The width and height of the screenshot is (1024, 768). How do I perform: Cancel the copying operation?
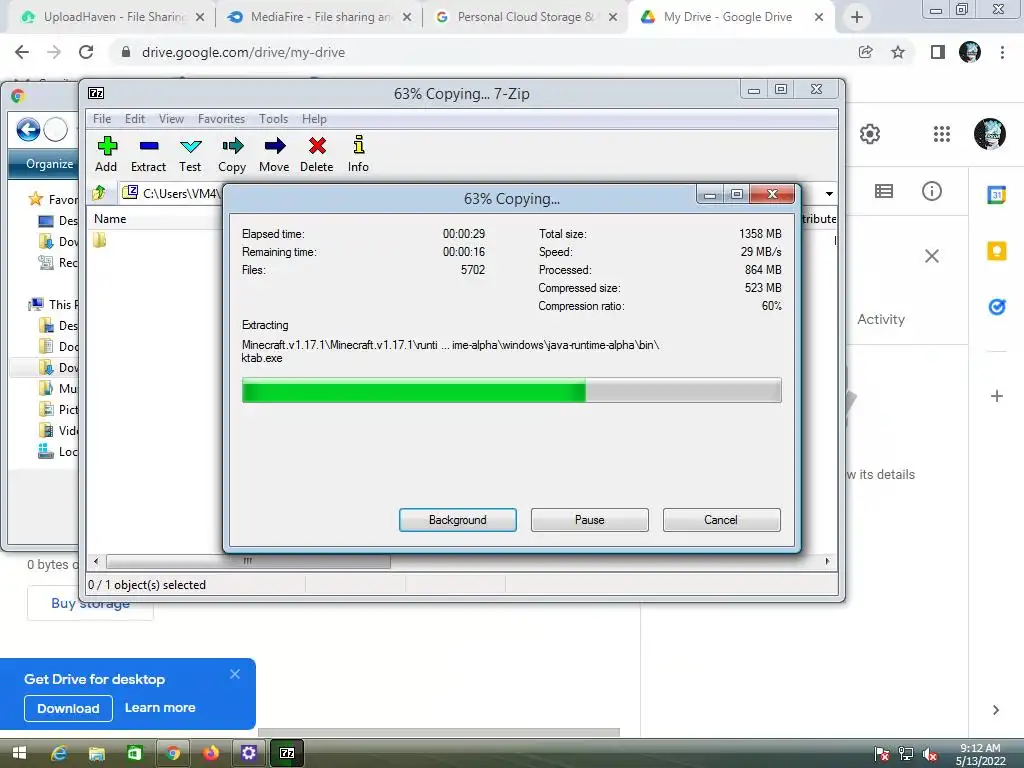(x=721, y=520)
